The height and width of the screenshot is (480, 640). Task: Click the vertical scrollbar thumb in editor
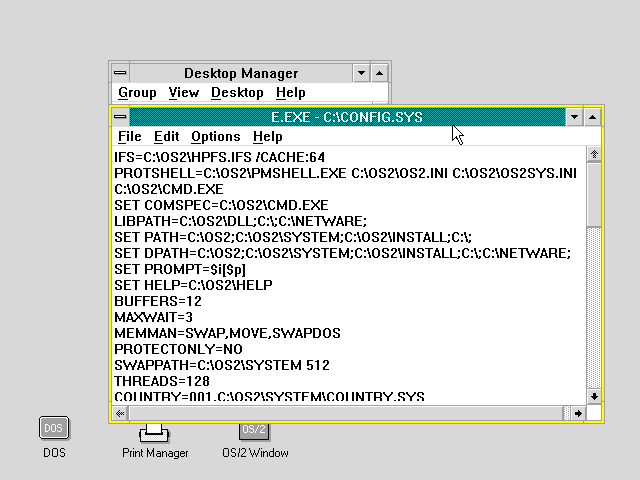pos(594,194)
